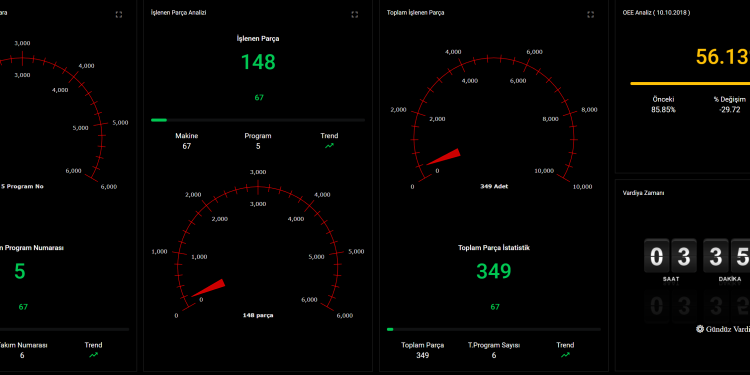The image size is (750, 375).
Task: Click the Trend label beside Takım Numarası
Action: tap(93, 345)
